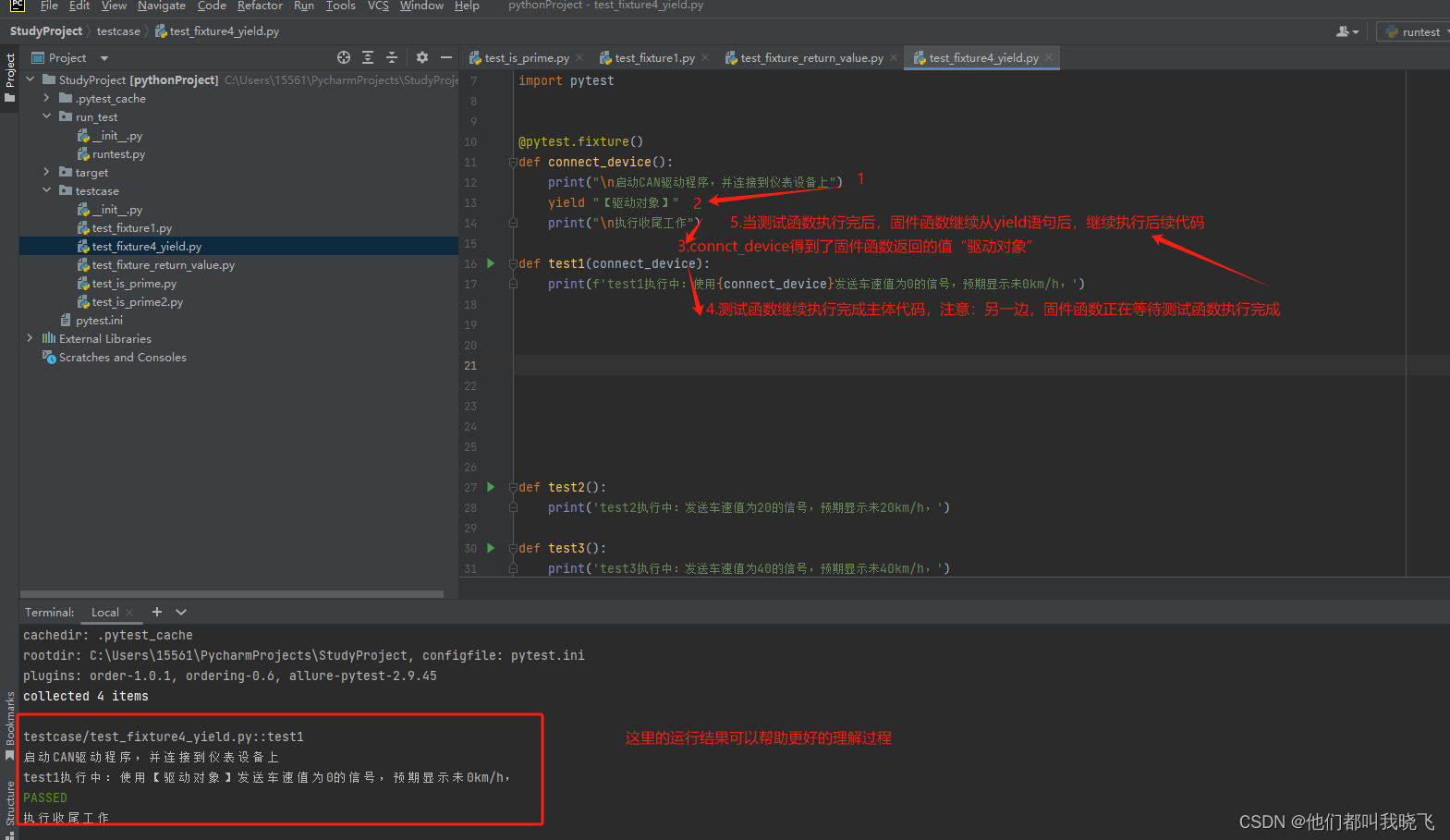The height and width of the screenshot is (840, 1450).
Task: Close the test_is_prime.py editor tab
Action: tap(579, 57)
